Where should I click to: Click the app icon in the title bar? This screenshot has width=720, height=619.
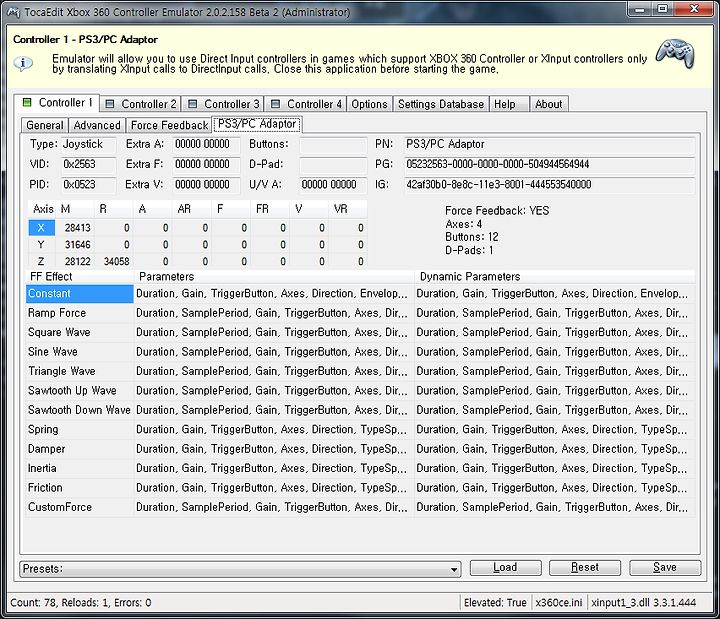(14, 12)
